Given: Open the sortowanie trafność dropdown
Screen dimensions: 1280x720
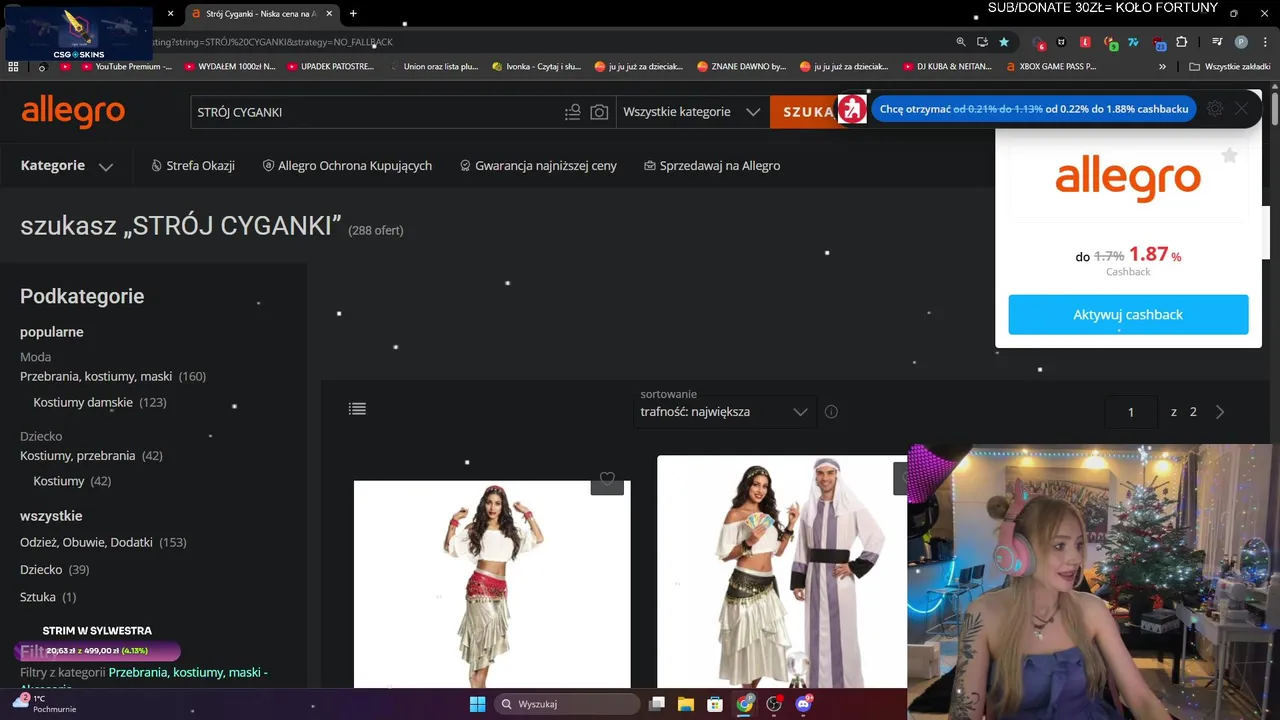Looking at the screenshot, I should [x=724, y=412].
